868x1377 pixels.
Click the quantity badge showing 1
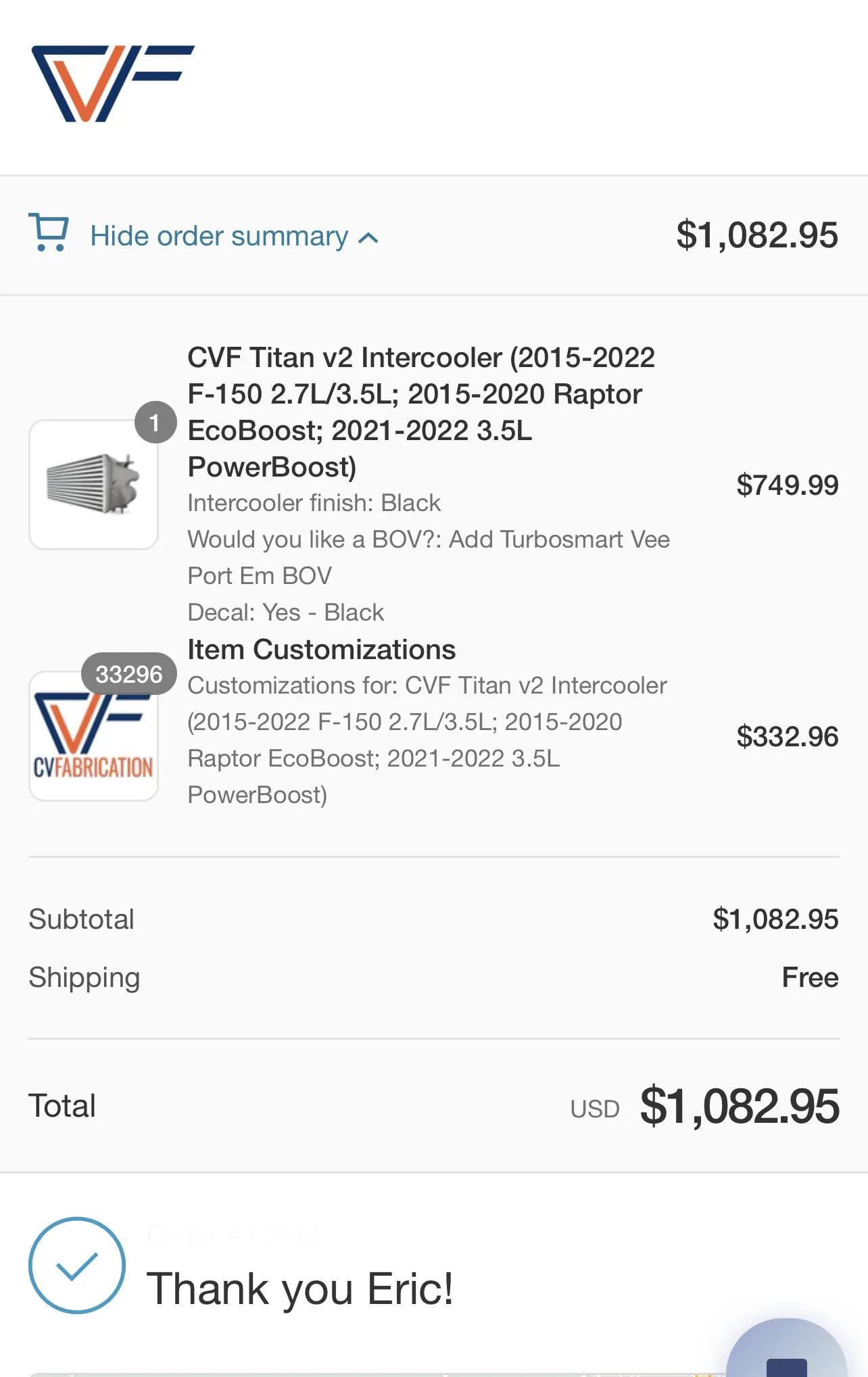coord(155,422)
